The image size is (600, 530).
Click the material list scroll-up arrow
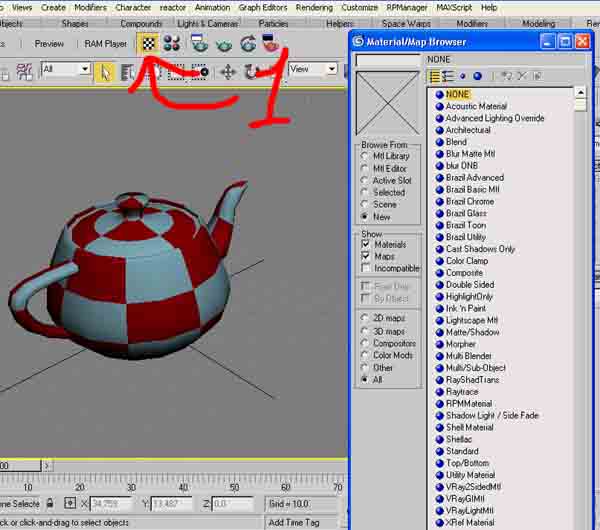point(580,92)
